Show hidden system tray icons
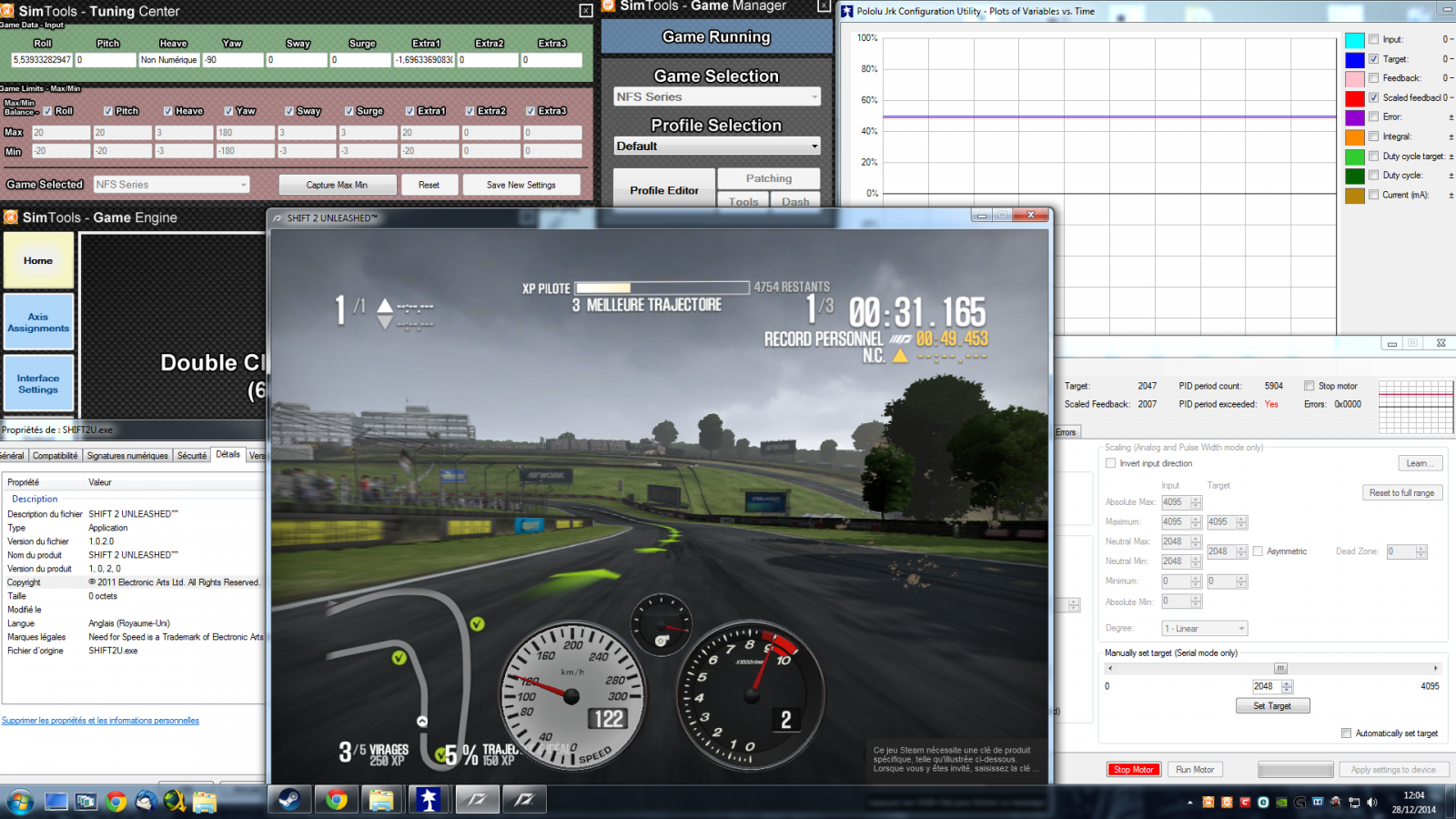The width and height of the screenshot is (1456, 819). click(x=1190, y=803)
